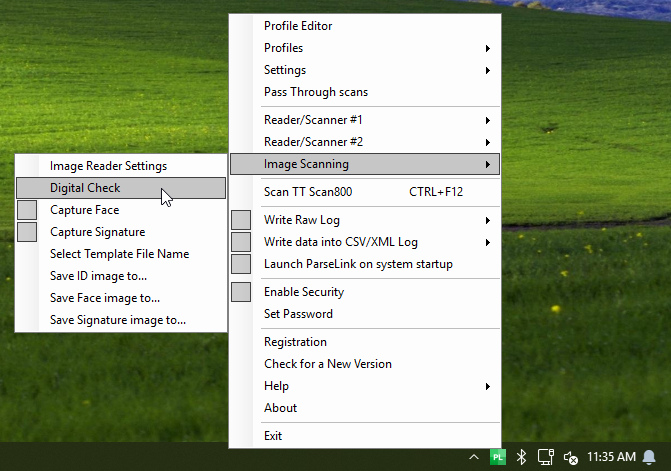Toggle the Capture Signature checkbox
Screen dimensions: 671x471
(x=27, y=232)
